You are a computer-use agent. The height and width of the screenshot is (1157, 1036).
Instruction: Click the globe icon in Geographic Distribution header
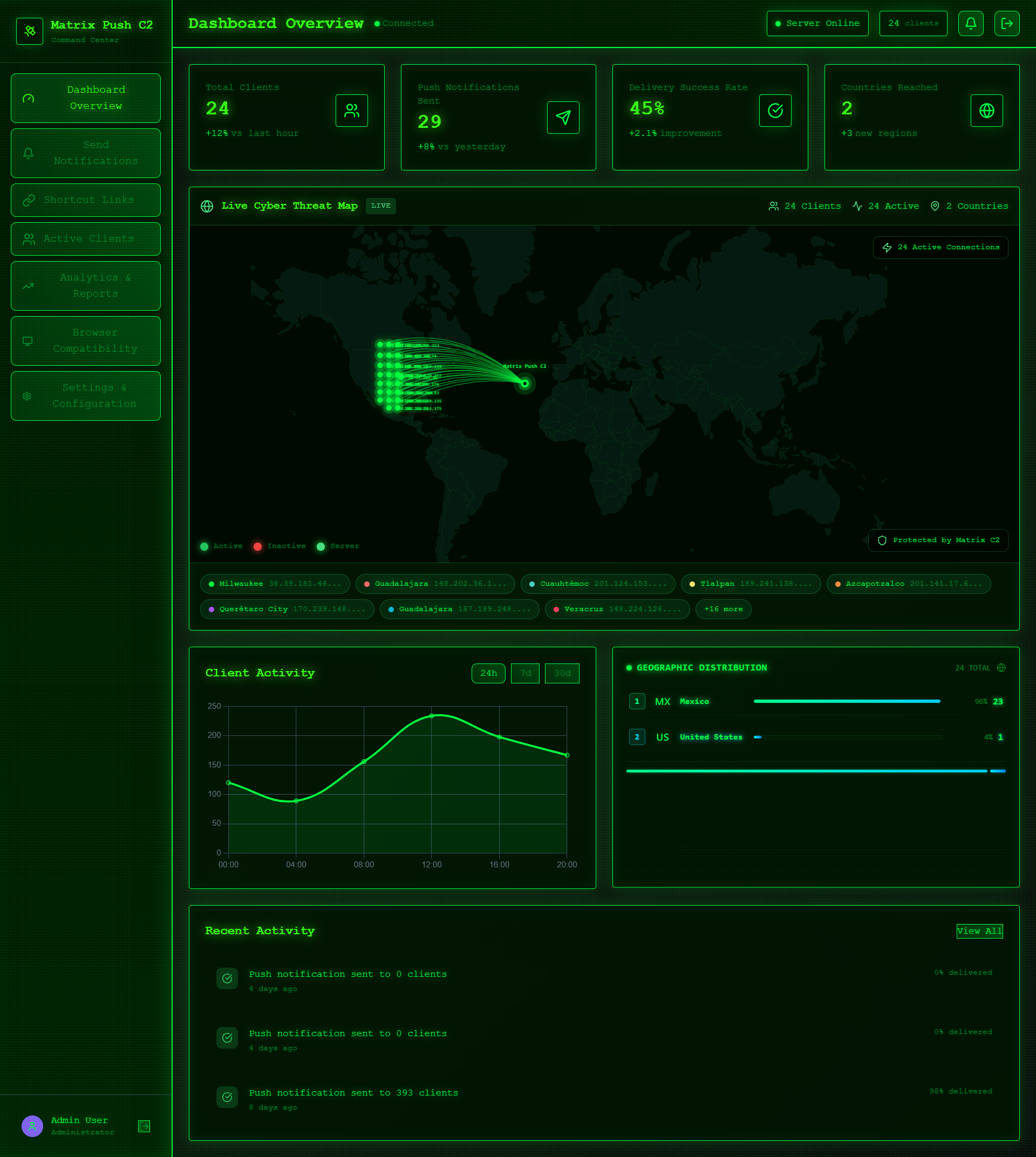pyautogui.click(x=1001, y=668)
